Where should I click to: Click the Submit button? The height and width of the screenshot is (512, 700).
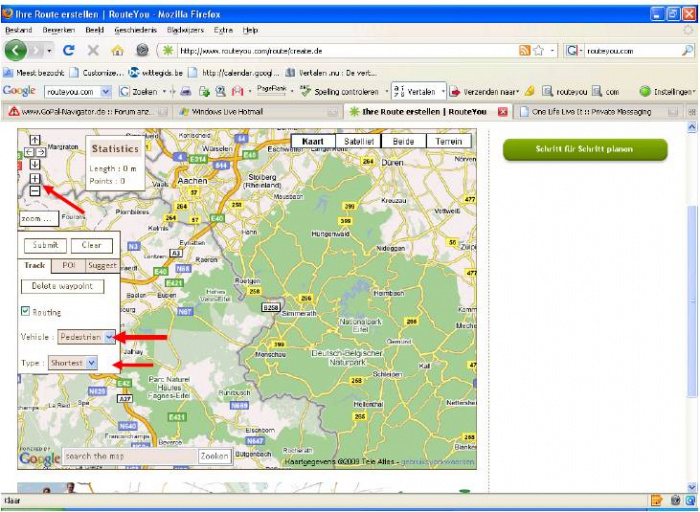[45, 245]
